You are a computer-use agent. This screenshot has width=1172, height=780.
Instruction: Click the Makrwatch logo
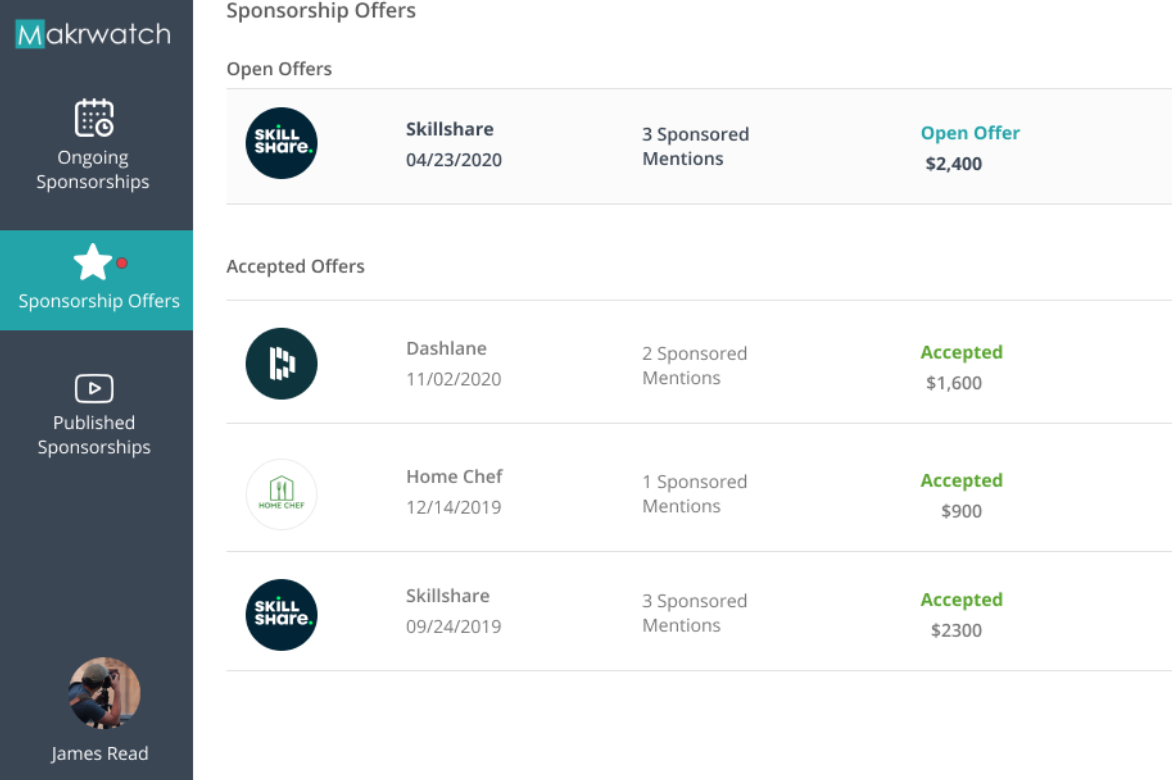coord(92,33)
